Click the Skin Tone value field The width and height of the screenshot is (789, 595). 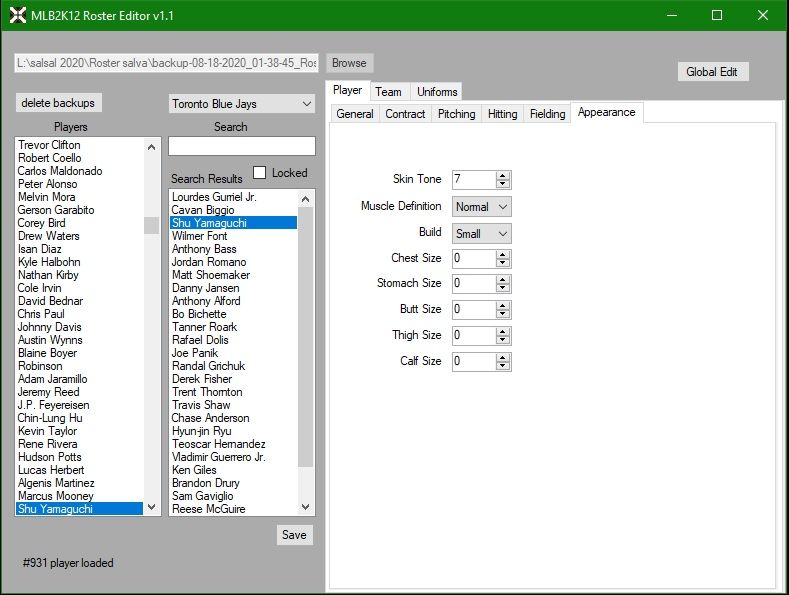474,179
